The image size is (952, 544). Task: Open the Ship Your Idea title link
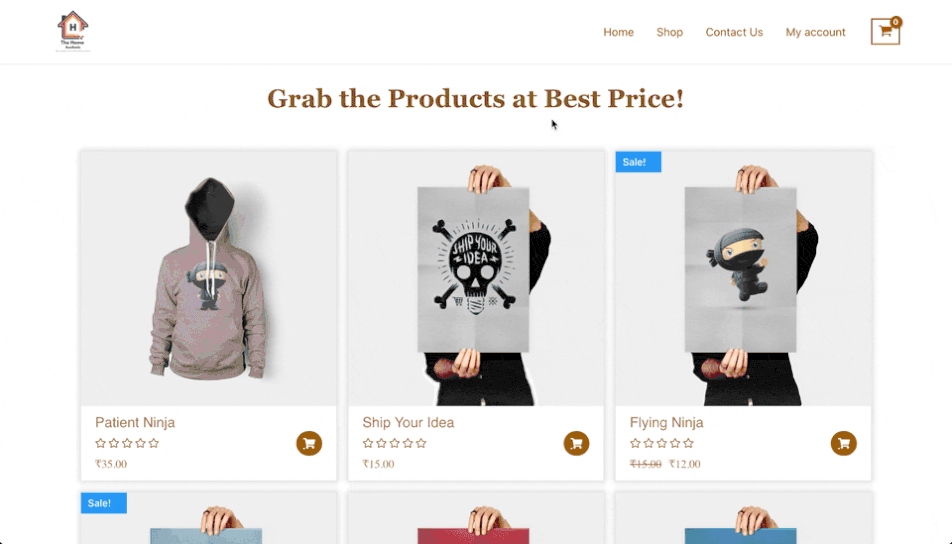[x=408, y=423]
